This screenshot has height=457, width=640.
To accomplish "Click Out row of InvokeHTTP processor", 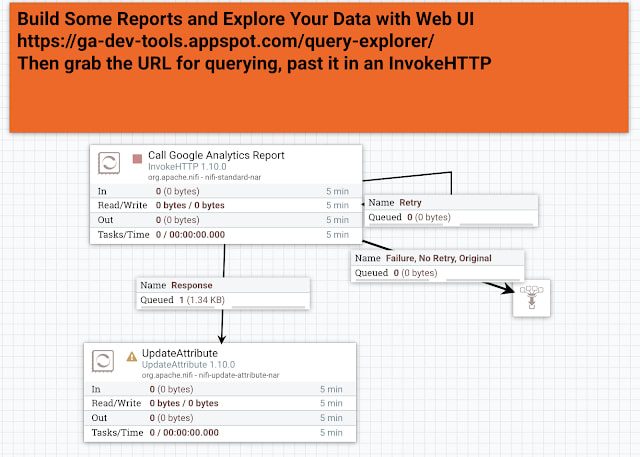I will [x=226, y=220].
